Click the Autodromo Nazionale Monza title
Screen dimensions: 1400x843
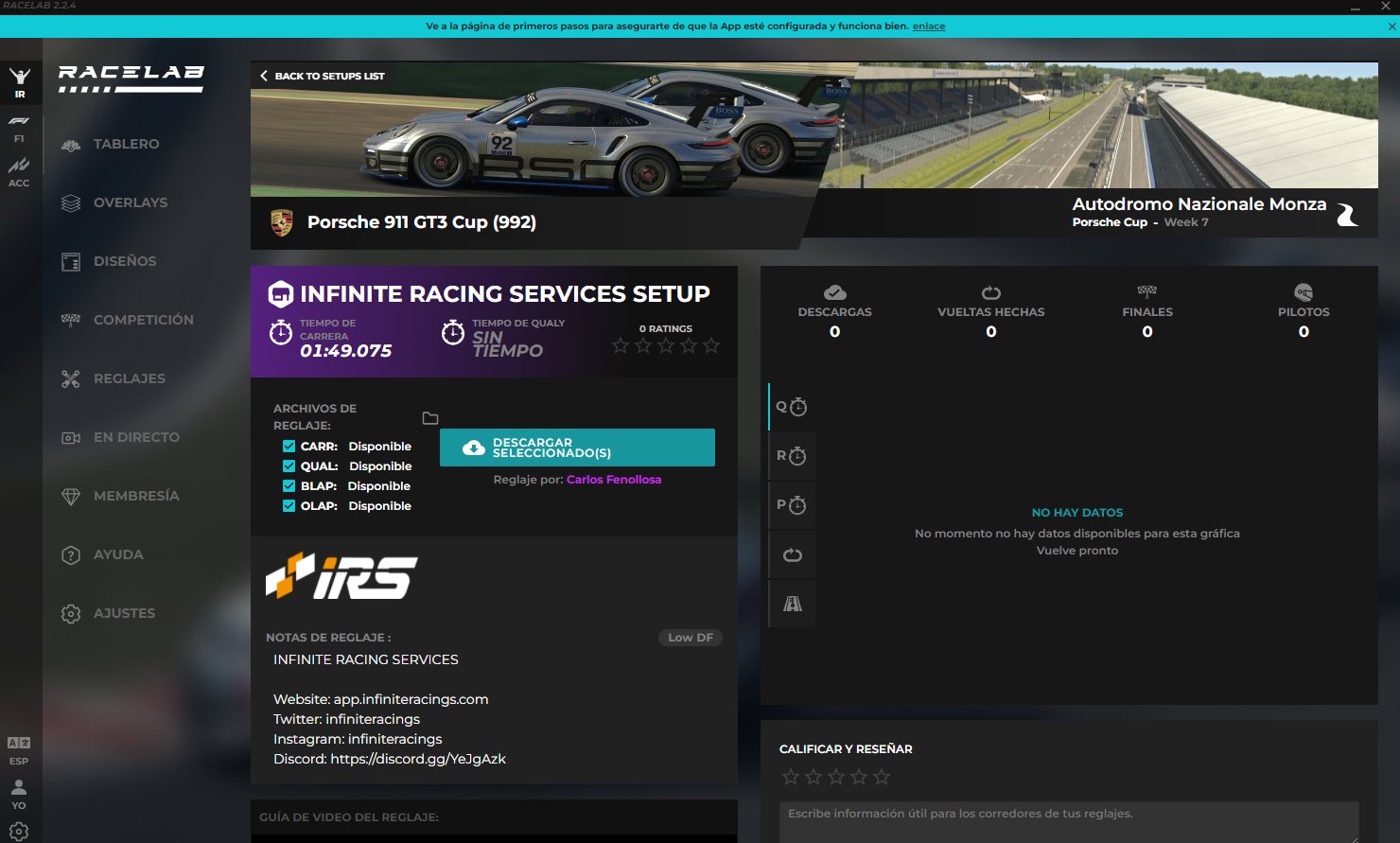(x=1199, y=204)
